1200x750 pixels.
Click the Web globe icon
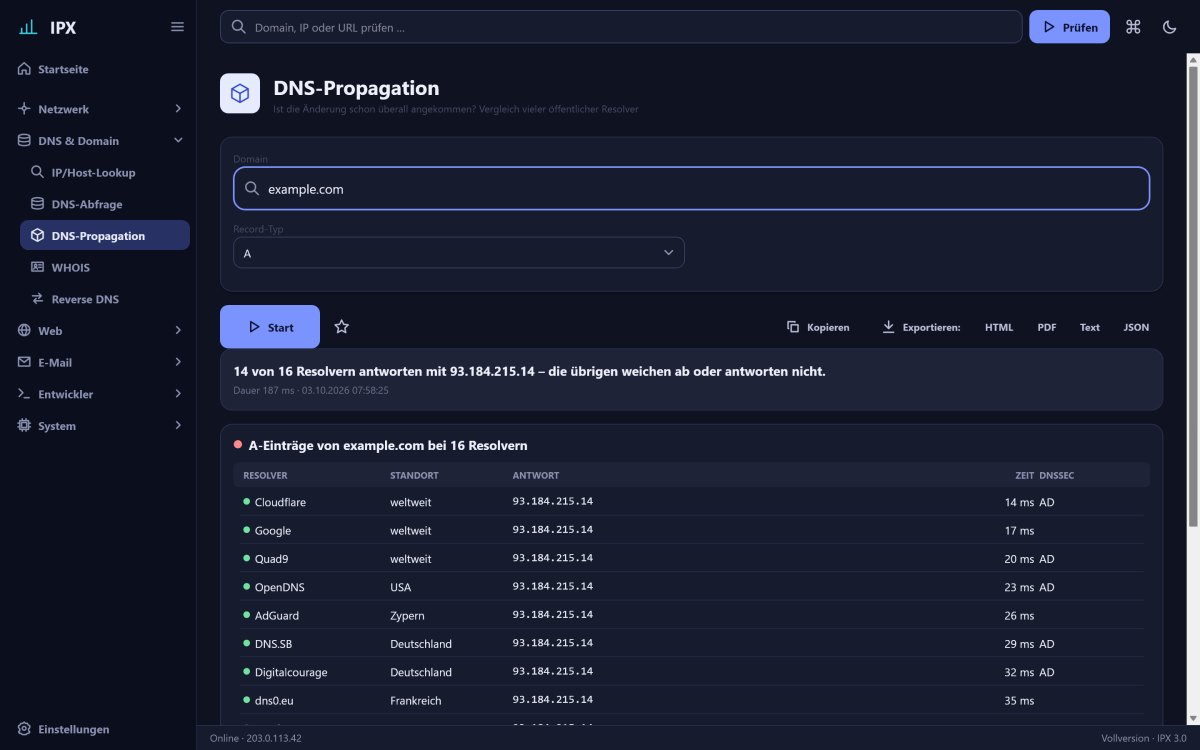coord(24,330)
